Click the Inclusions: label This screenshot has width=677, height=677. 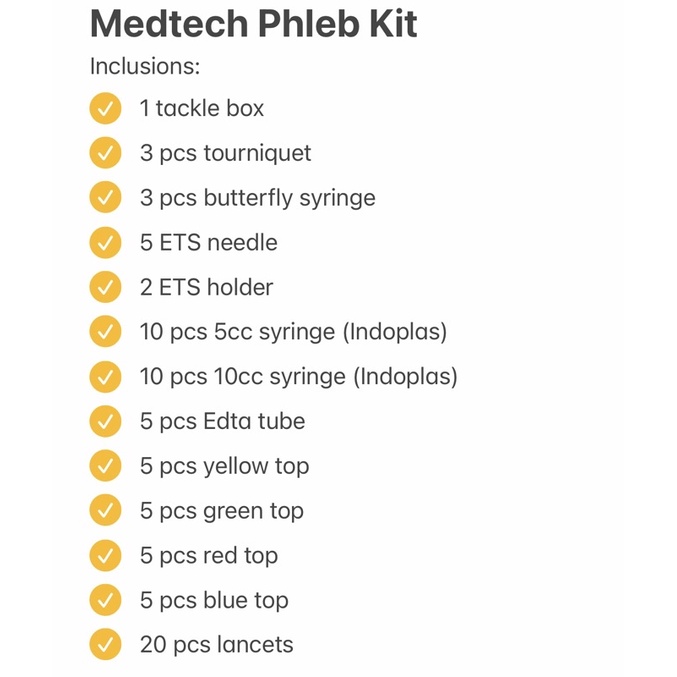145,66
